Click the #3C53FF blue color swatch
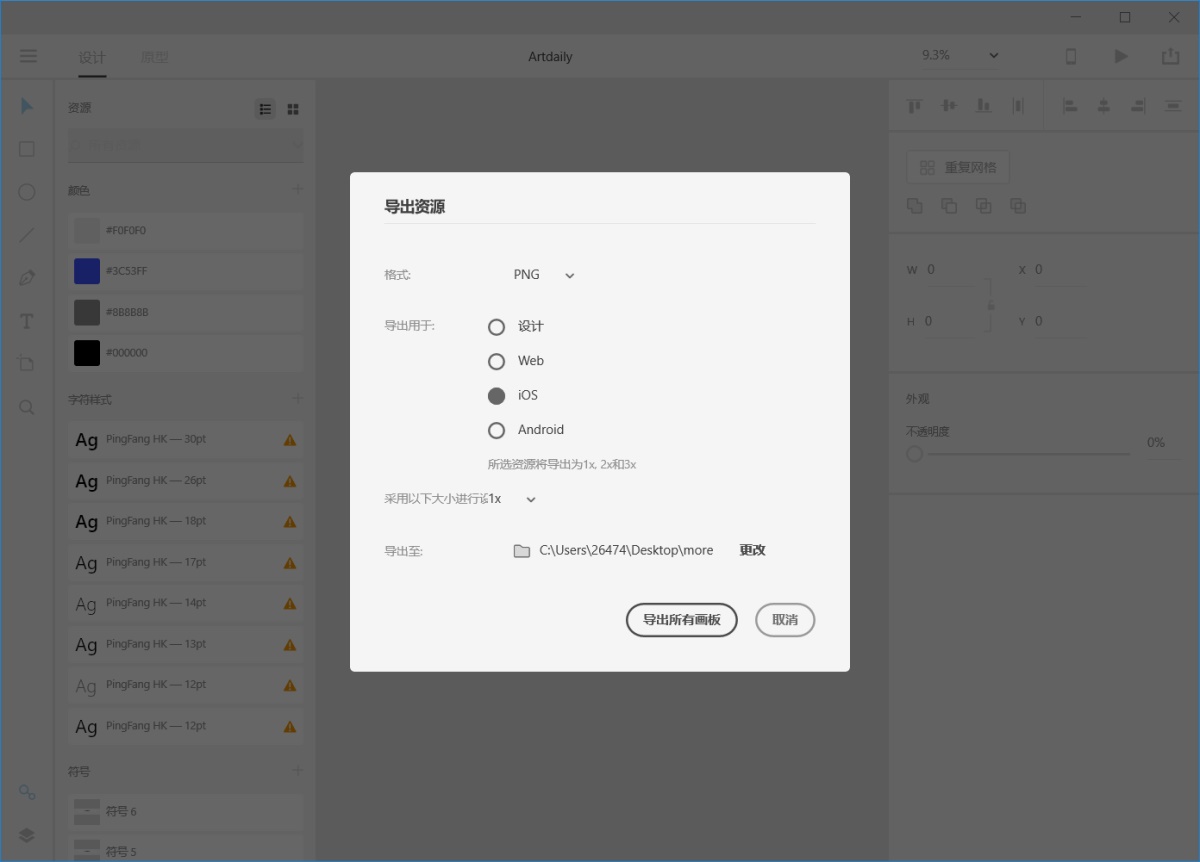The width and height of the screenshot is (1200, 862). [87, 271]
